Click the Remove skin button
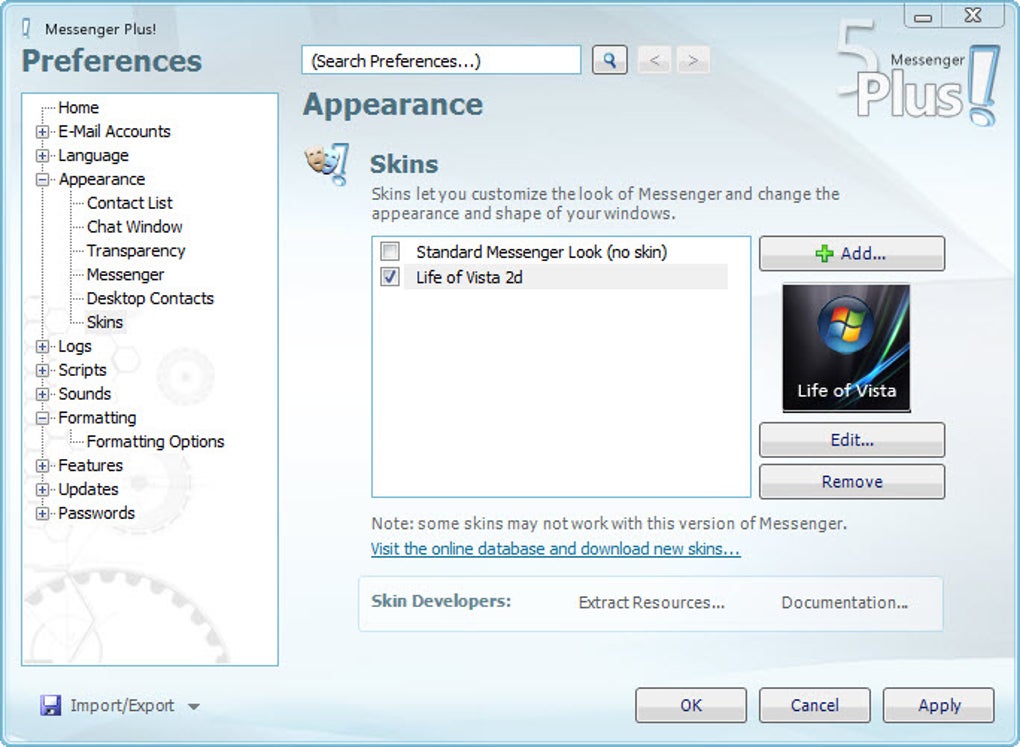1020x747 pixels. (x=852, y=482)
